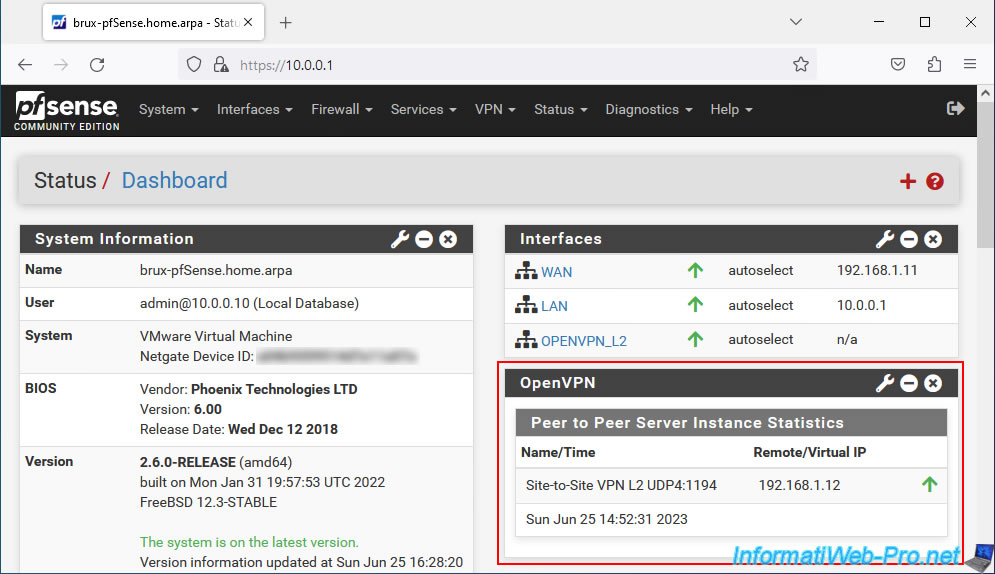Open the Firefox hamburger application menu

[x=970, y=64]
